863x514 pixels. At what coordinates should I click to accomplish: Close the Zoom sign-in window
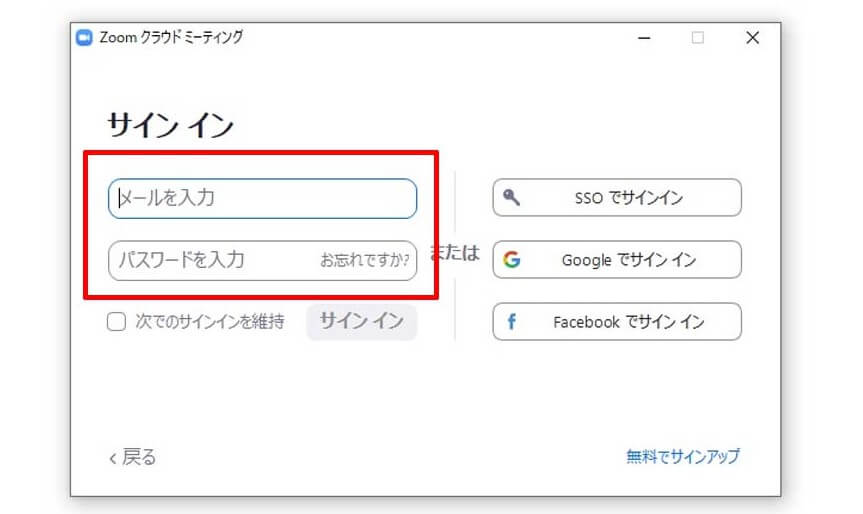(752, 38)
